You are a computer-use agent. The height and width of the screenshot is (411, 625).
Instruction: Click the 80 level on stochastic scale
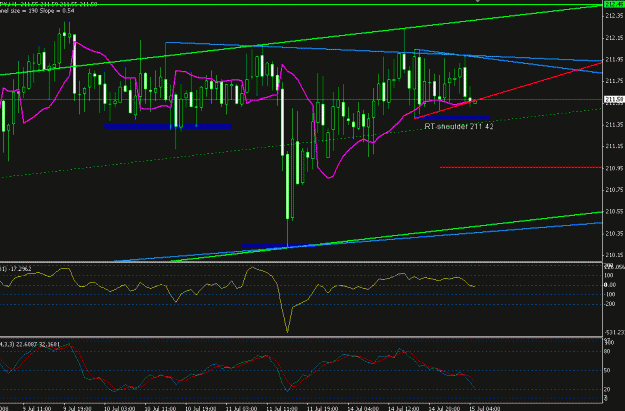[607, 352]
